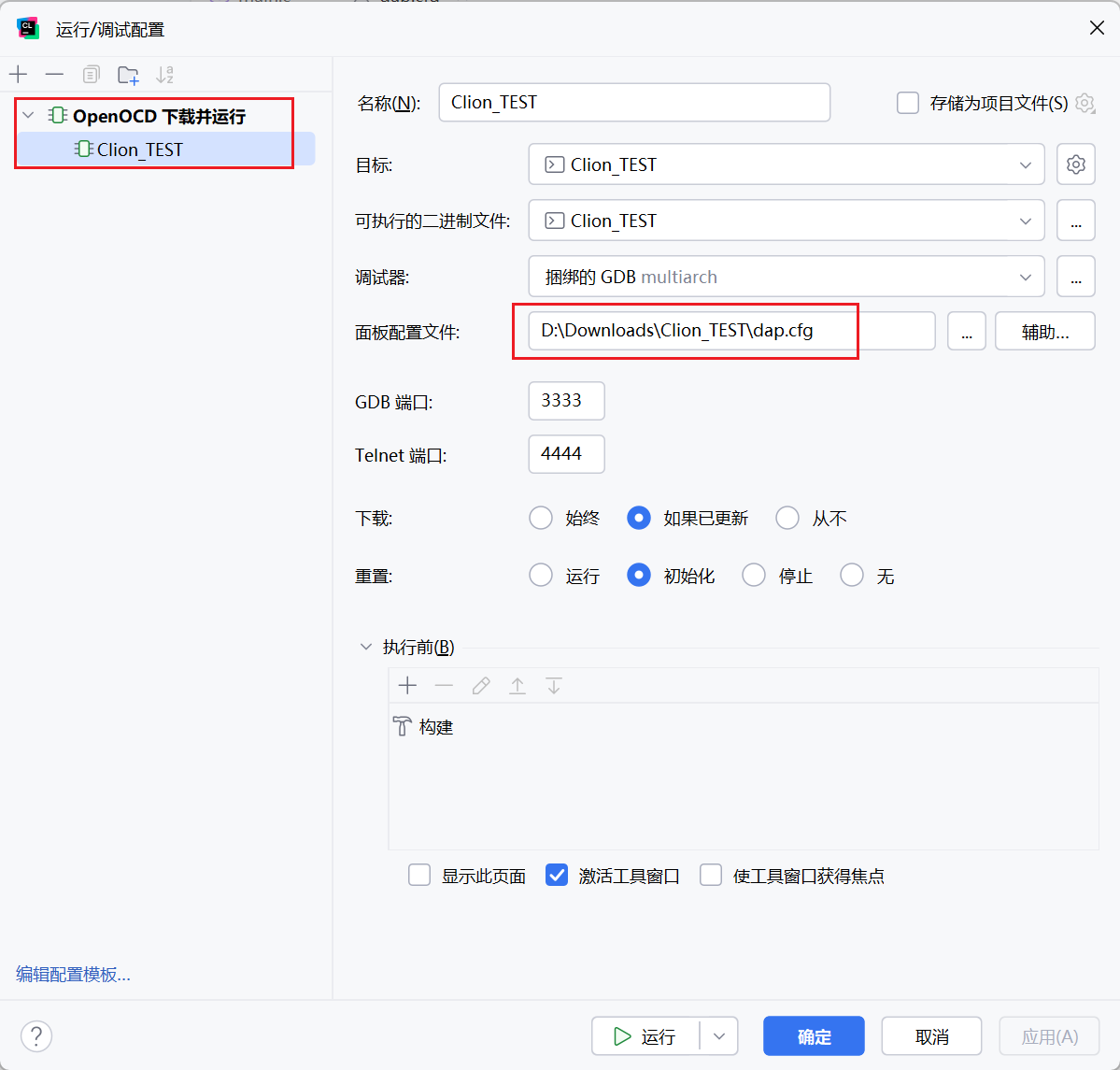The width and height of the screenshot is (1120, 1070).
Task: Select the 如果已更新 download option
Action: (x=639, y=518)
